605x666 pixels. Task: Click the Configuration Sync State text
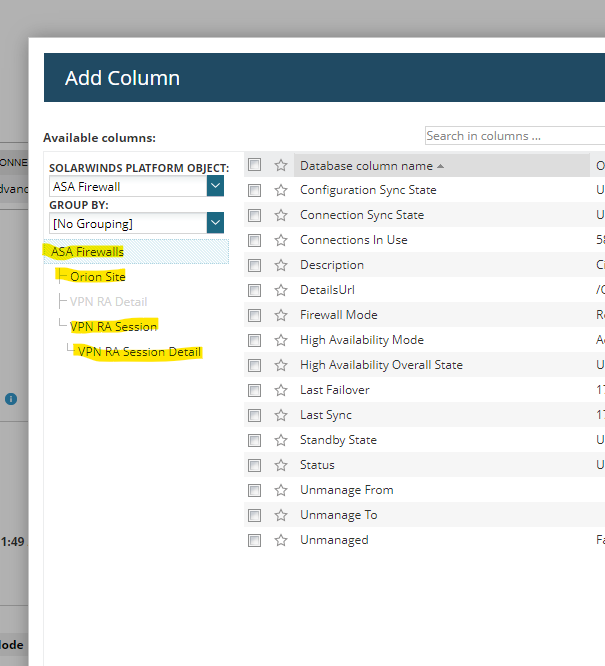368,190
